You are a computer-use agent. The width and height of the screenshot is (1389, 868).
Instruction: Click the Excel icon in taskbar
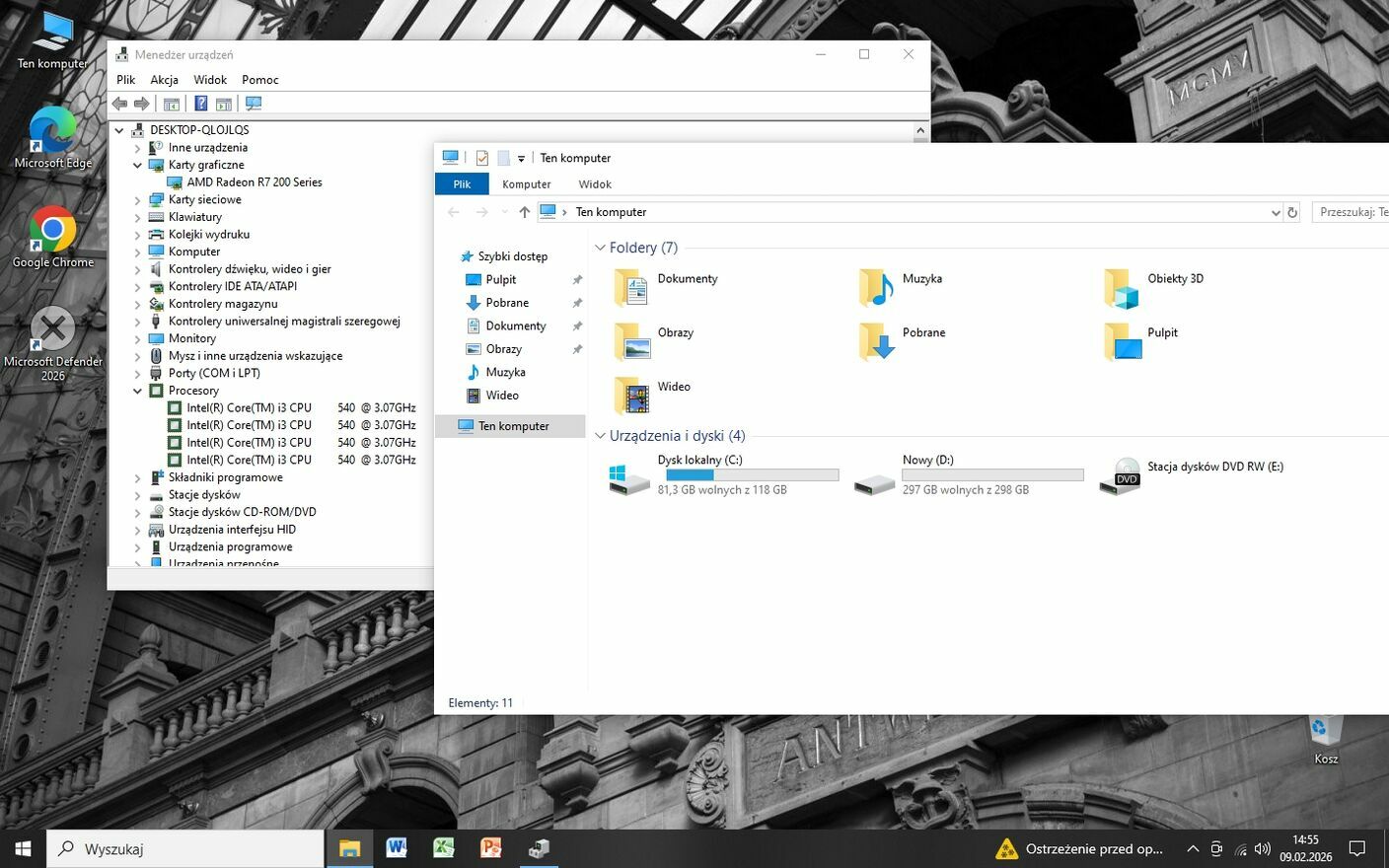444,848
